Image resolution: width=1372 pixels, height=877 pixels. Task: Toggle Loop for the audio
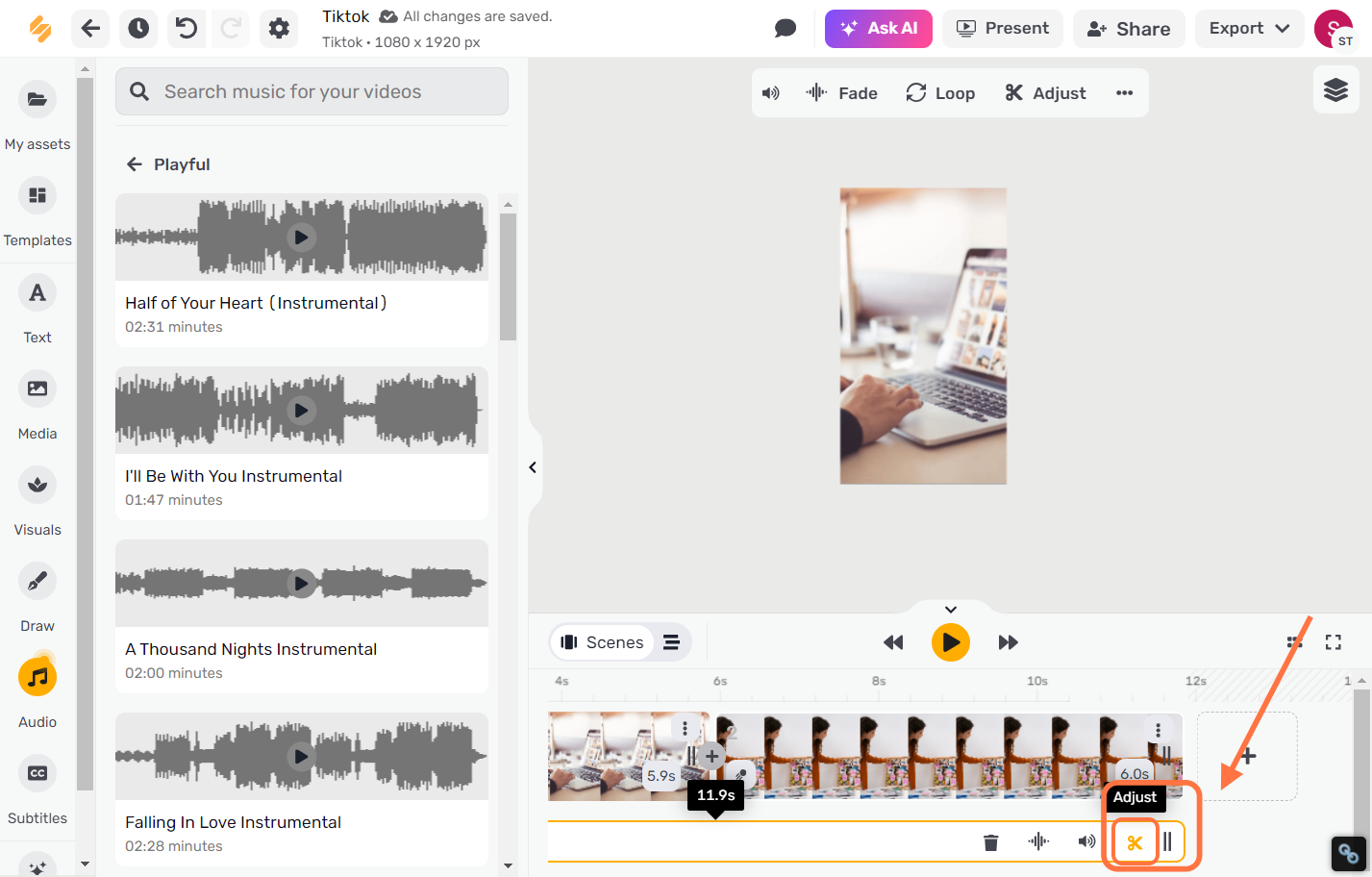coord(940,93)
